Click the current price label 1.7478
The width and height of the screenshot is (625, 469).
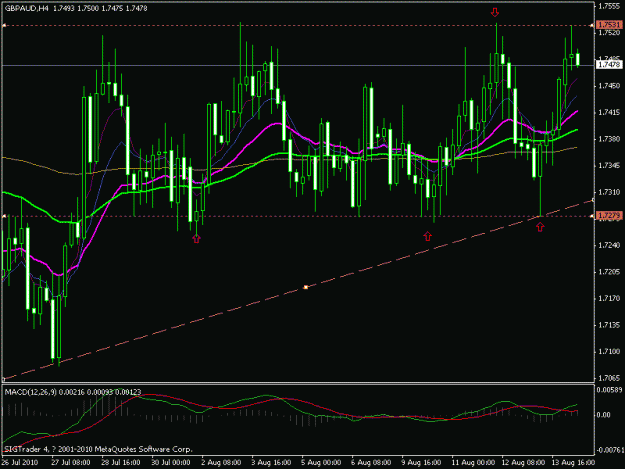[x=609, y=65]
